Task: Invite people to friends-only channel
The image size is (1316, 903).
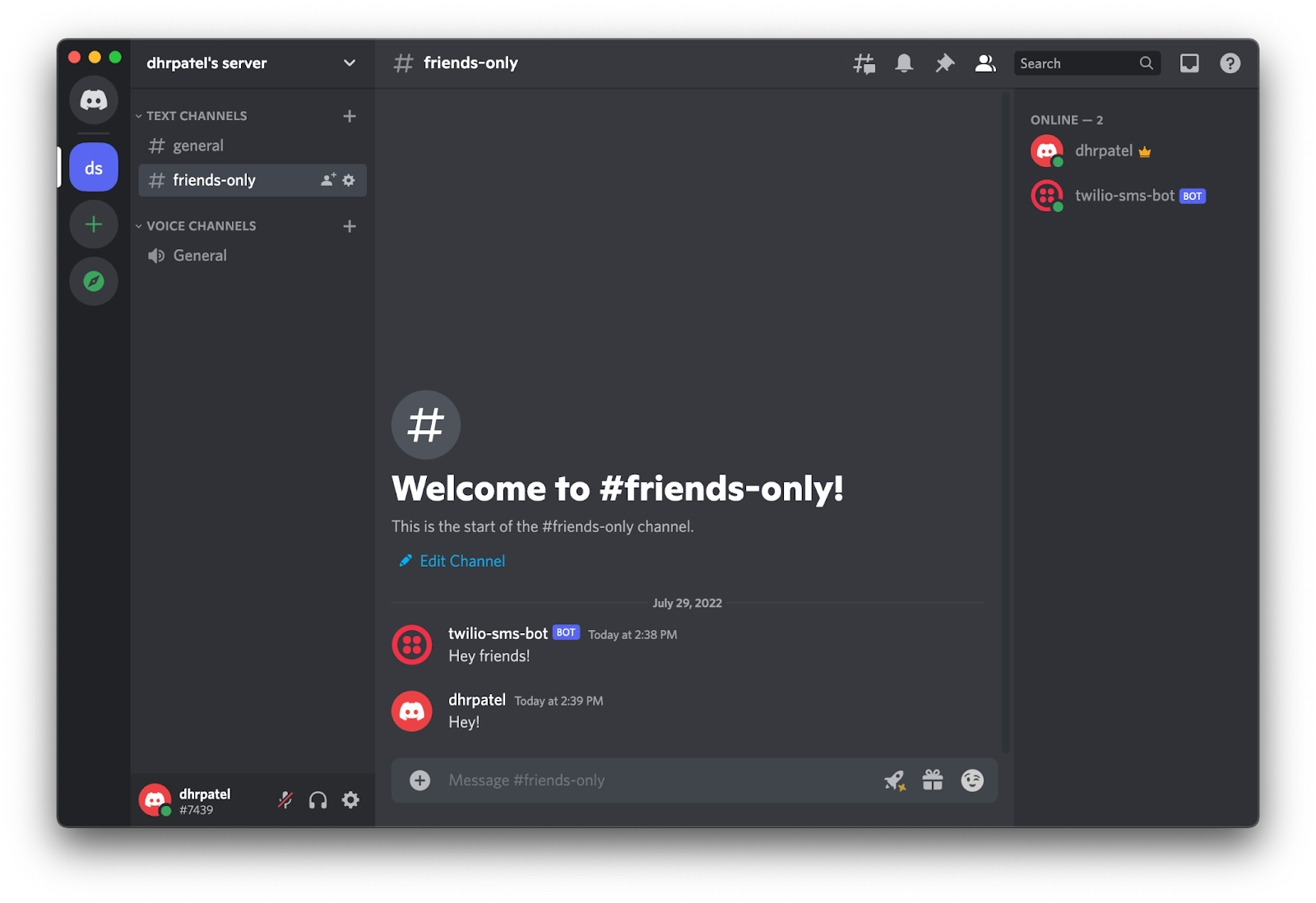Action: click(x=328, y=179)
